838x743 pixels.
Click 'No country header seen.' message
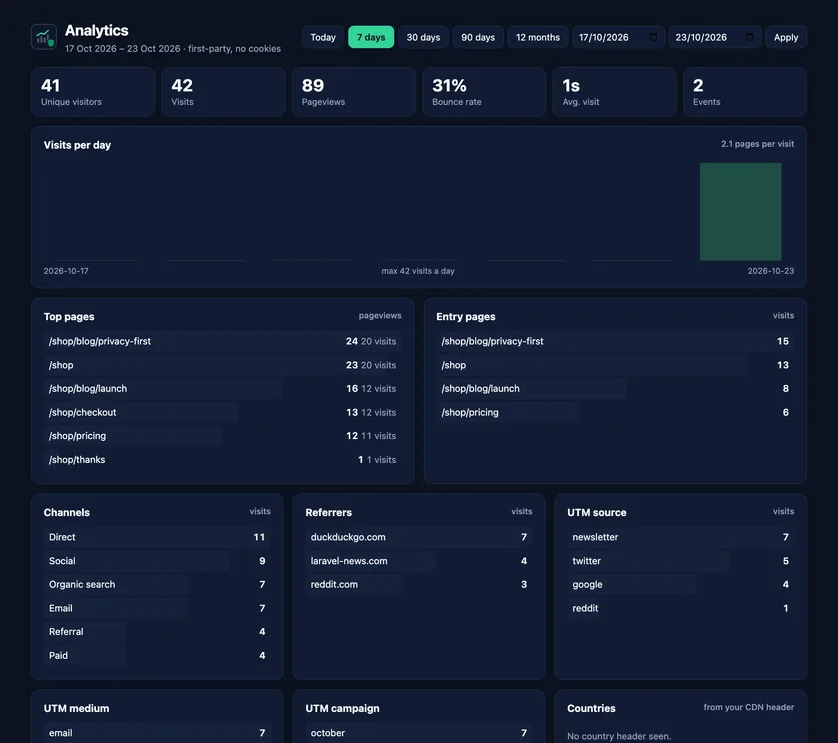pos(619,736)
